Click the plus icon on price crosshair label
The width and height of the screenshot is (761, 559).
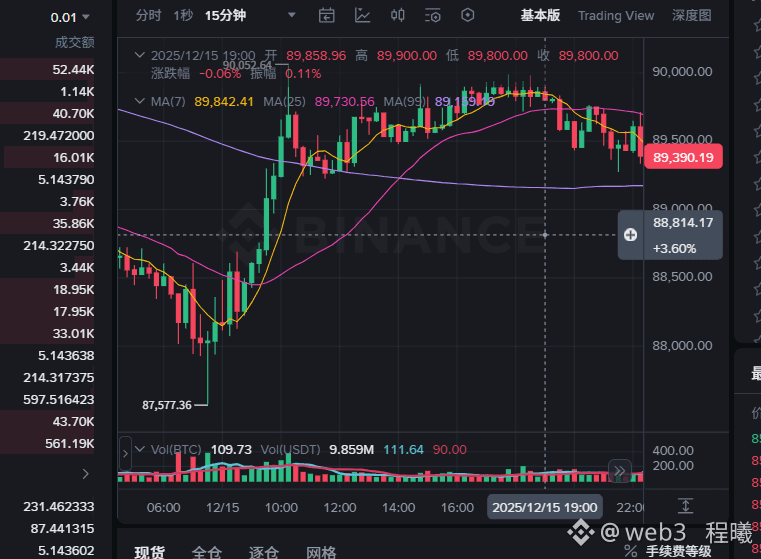tap(630, 235)
